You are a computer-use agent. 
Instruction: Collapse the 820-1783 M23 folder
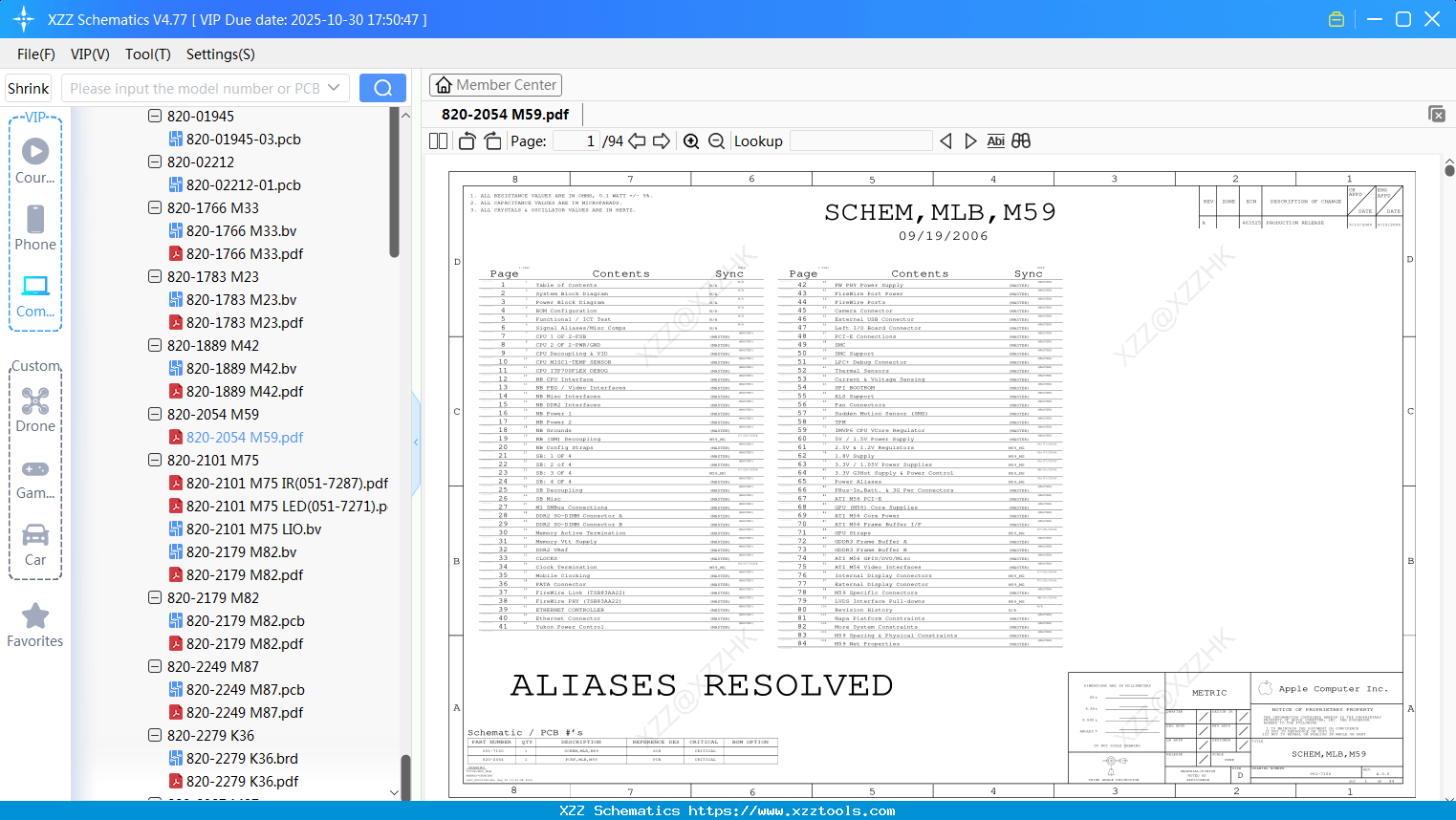pos(155,276)
